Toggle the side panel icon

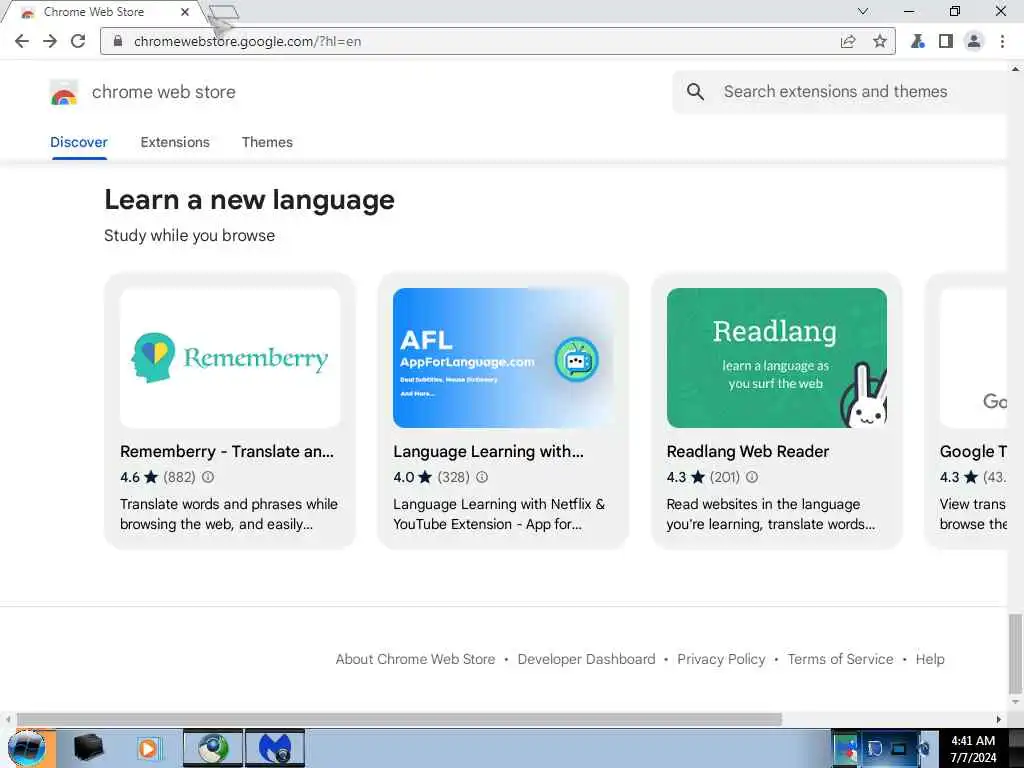[x=946, y=42]
